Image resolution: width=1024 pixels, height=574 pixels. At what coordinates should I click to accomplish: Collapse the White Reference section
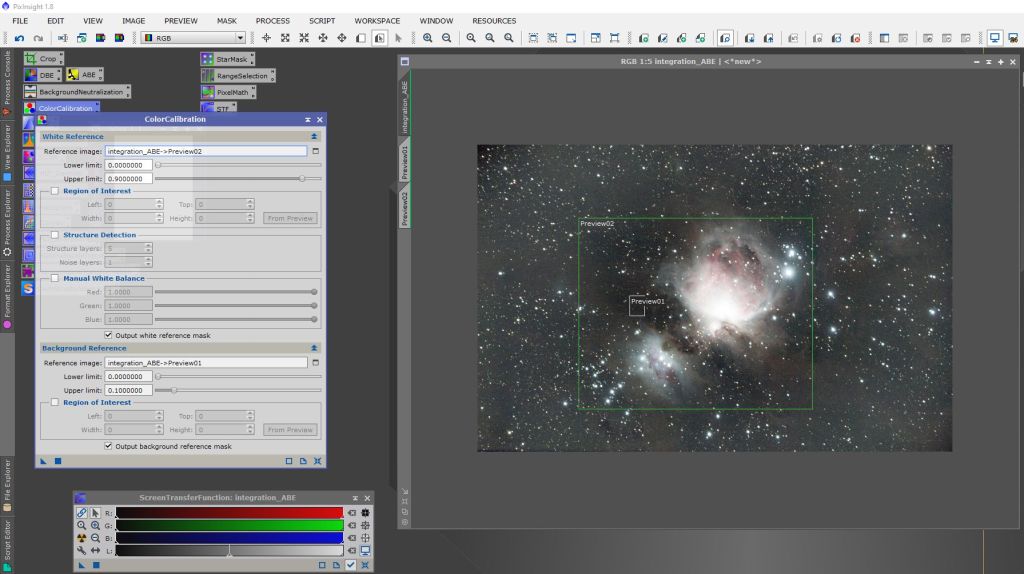pyautogui.click(x=314, y=136)
